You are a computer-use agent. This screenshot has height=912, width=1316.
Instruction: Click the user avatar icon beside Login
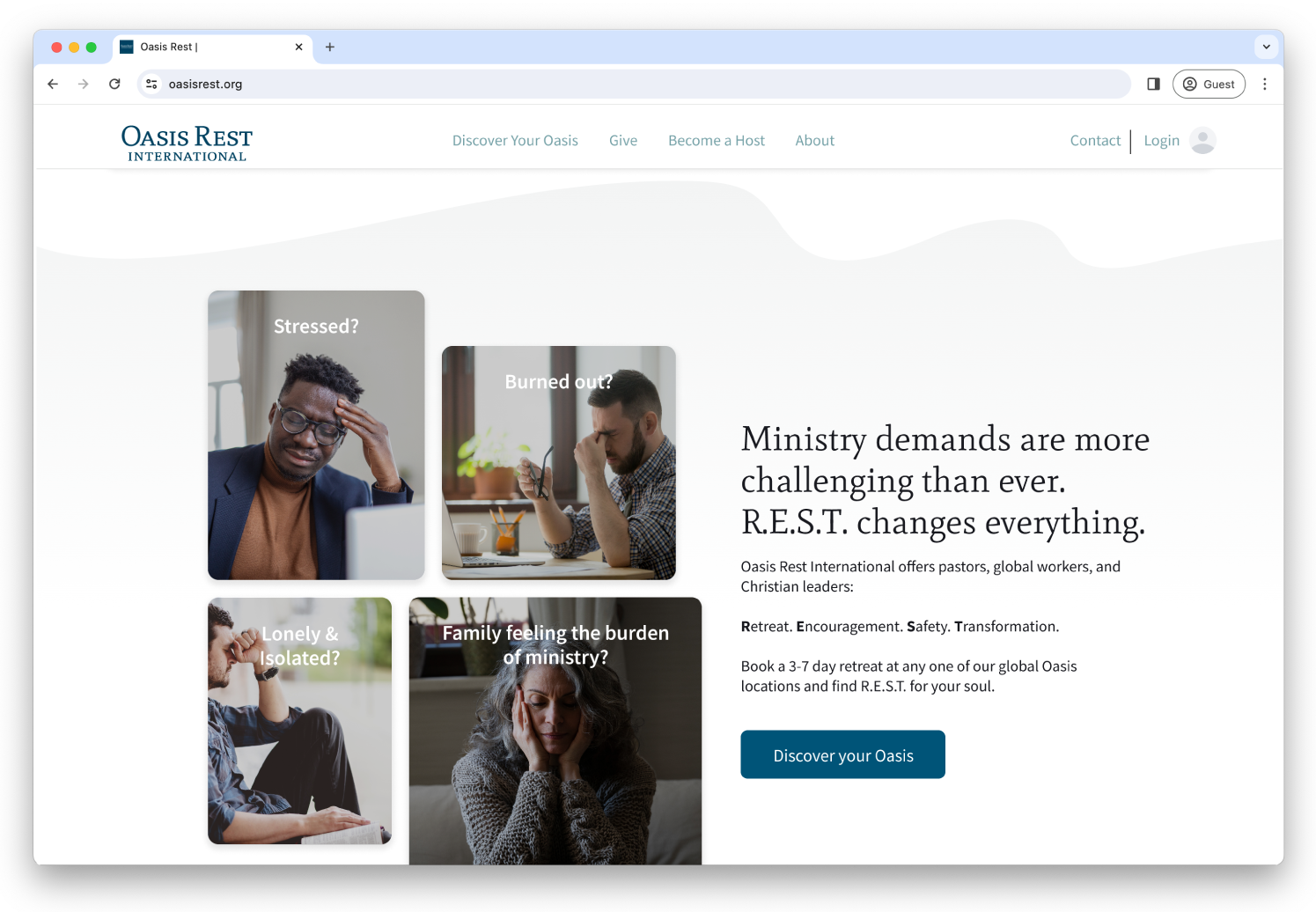coord(1202,141)
